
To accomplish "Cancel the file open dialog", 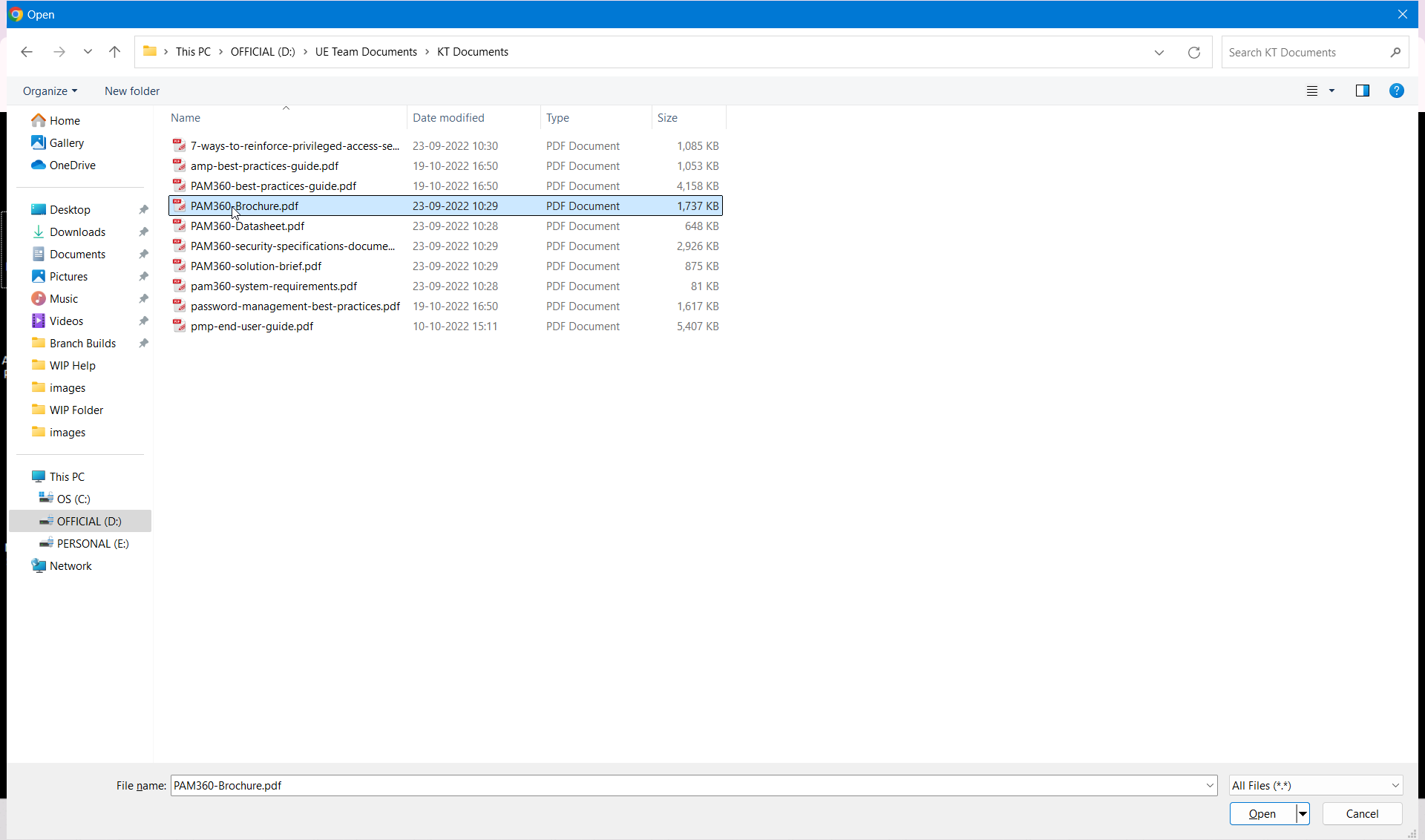I will [x=1362, y=813].
